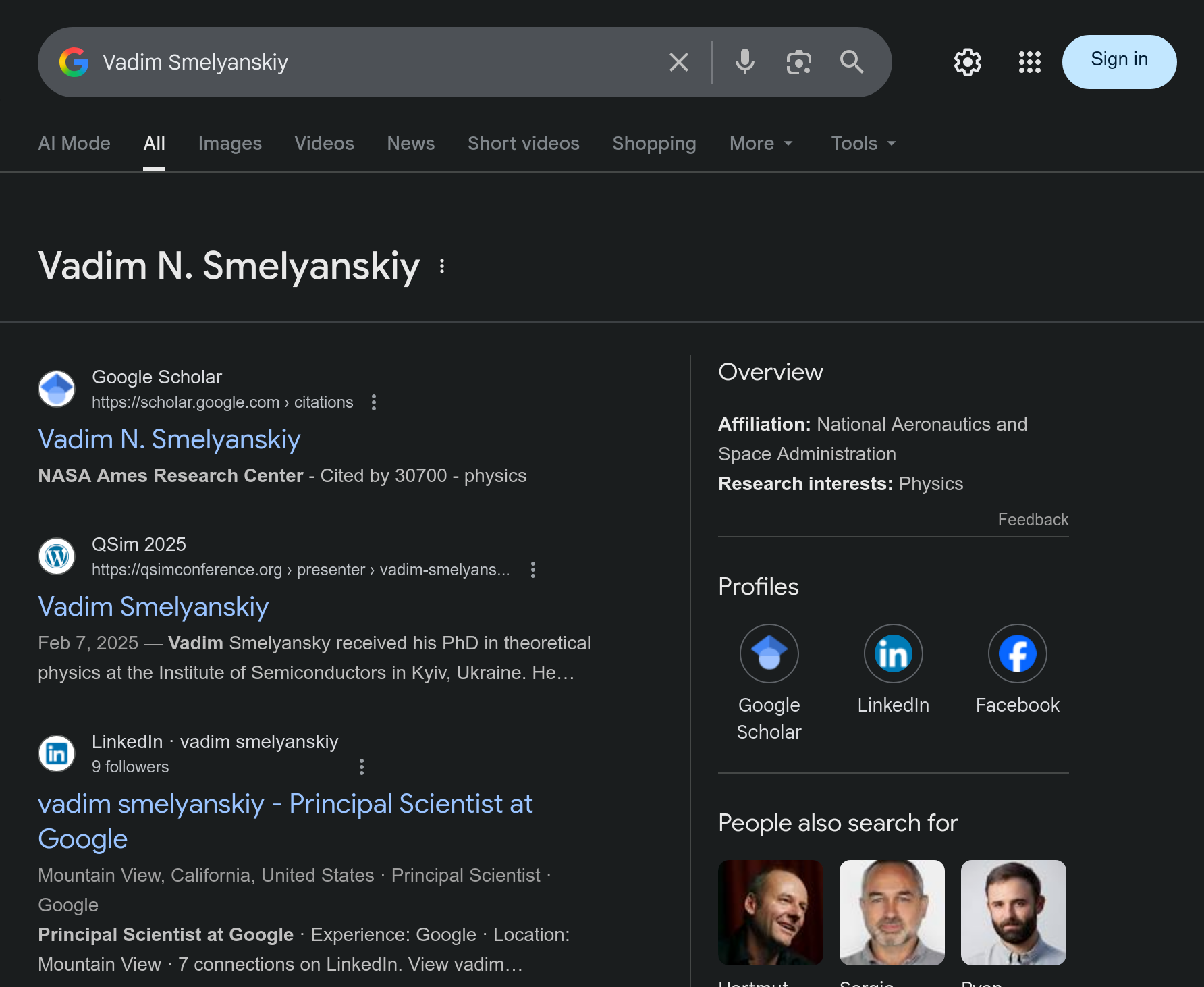
Task: Clear the search box text
Action: [x=678, y=62]
